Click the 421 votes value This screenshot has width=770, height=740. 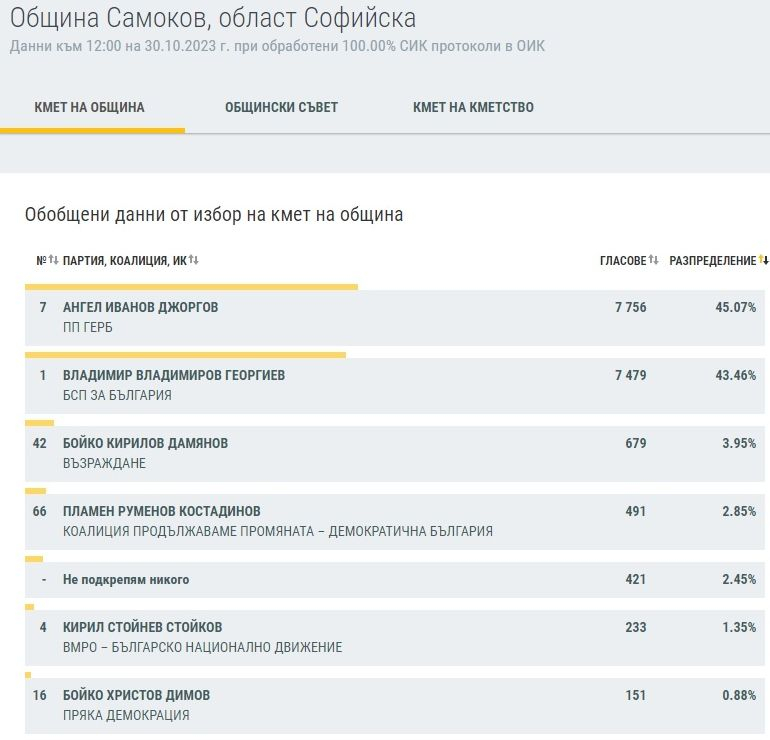(636, 579)
